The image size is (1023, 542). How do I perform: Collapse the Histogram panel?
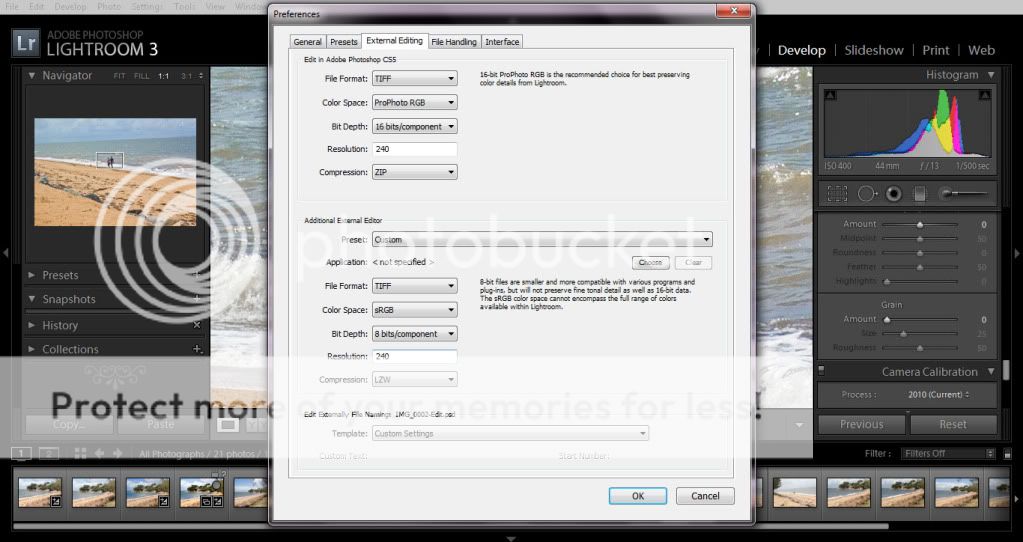point(991,75)
